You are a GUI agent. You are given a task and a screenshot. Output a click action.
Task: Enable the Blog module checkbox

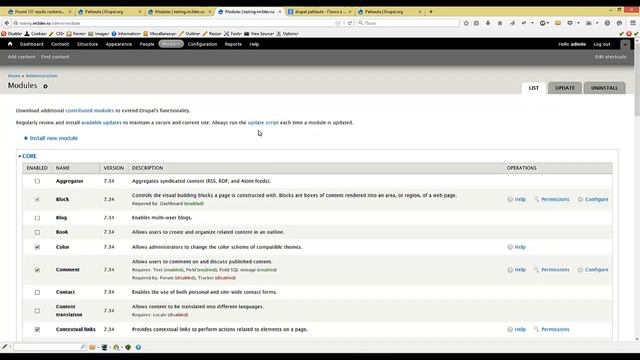point(37,218)
